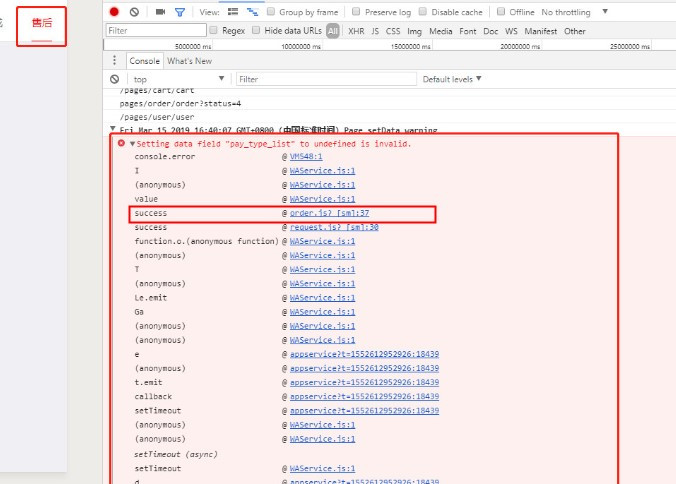Clear the console with the block icon

[114, 79]
